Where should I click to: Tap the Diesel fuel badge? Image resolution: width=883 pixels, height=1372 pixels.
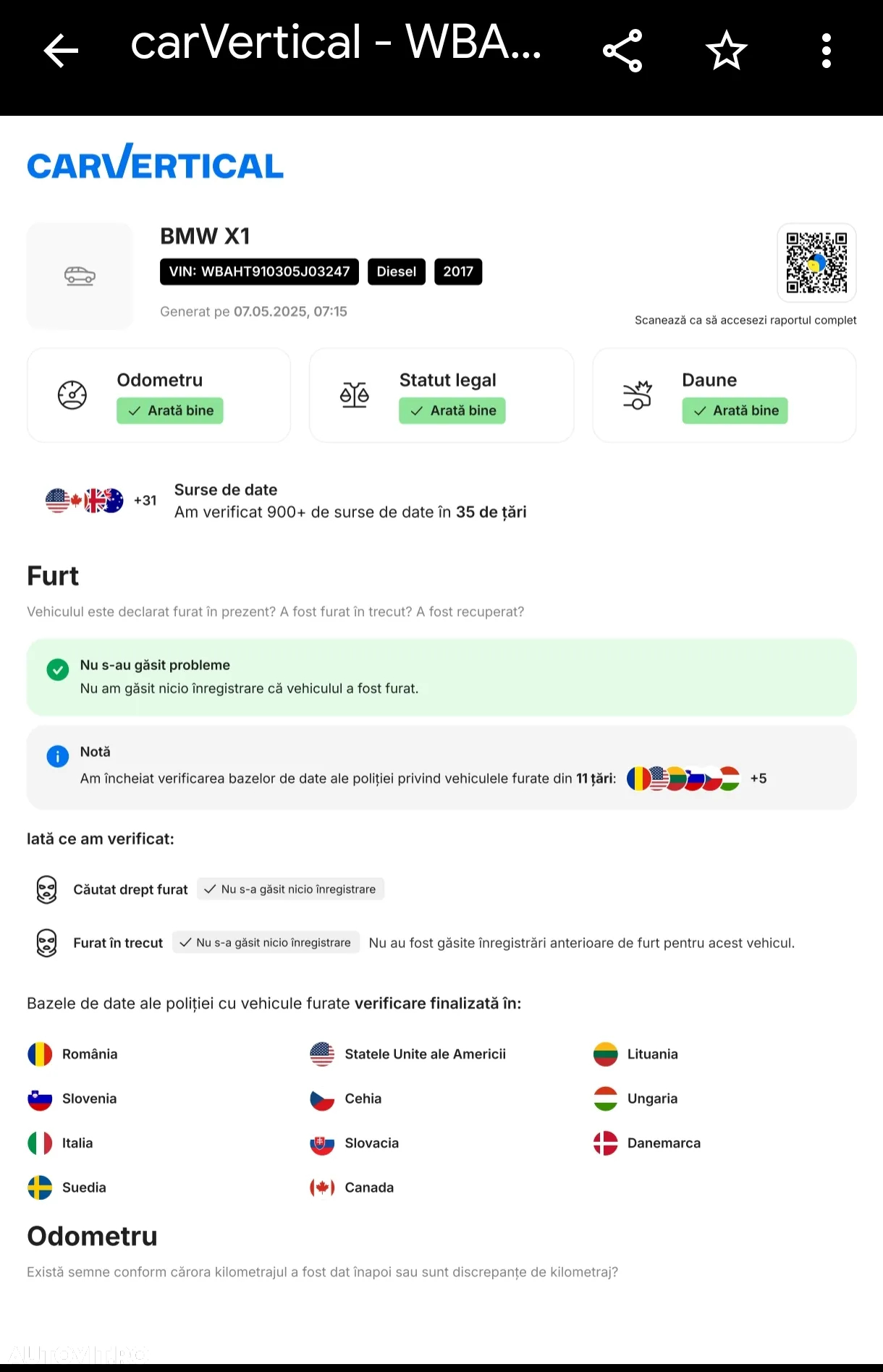coord(397,271)
